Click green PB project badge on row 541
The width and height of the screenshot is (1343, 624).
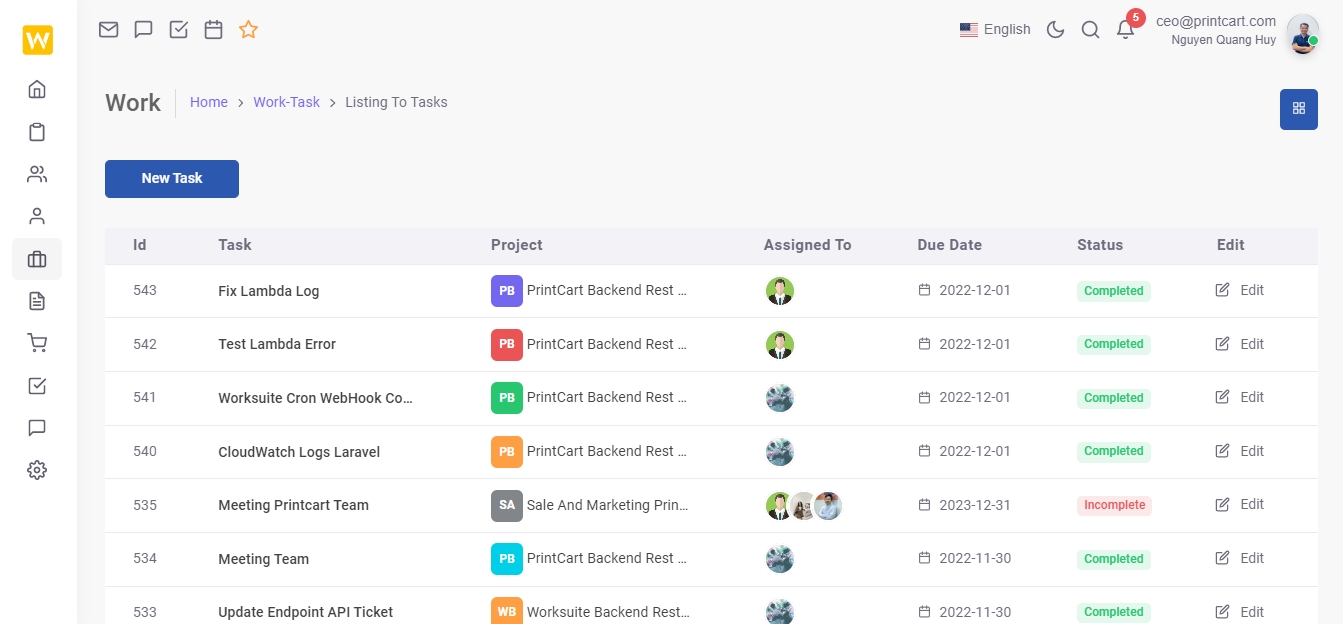click(507, 397)
